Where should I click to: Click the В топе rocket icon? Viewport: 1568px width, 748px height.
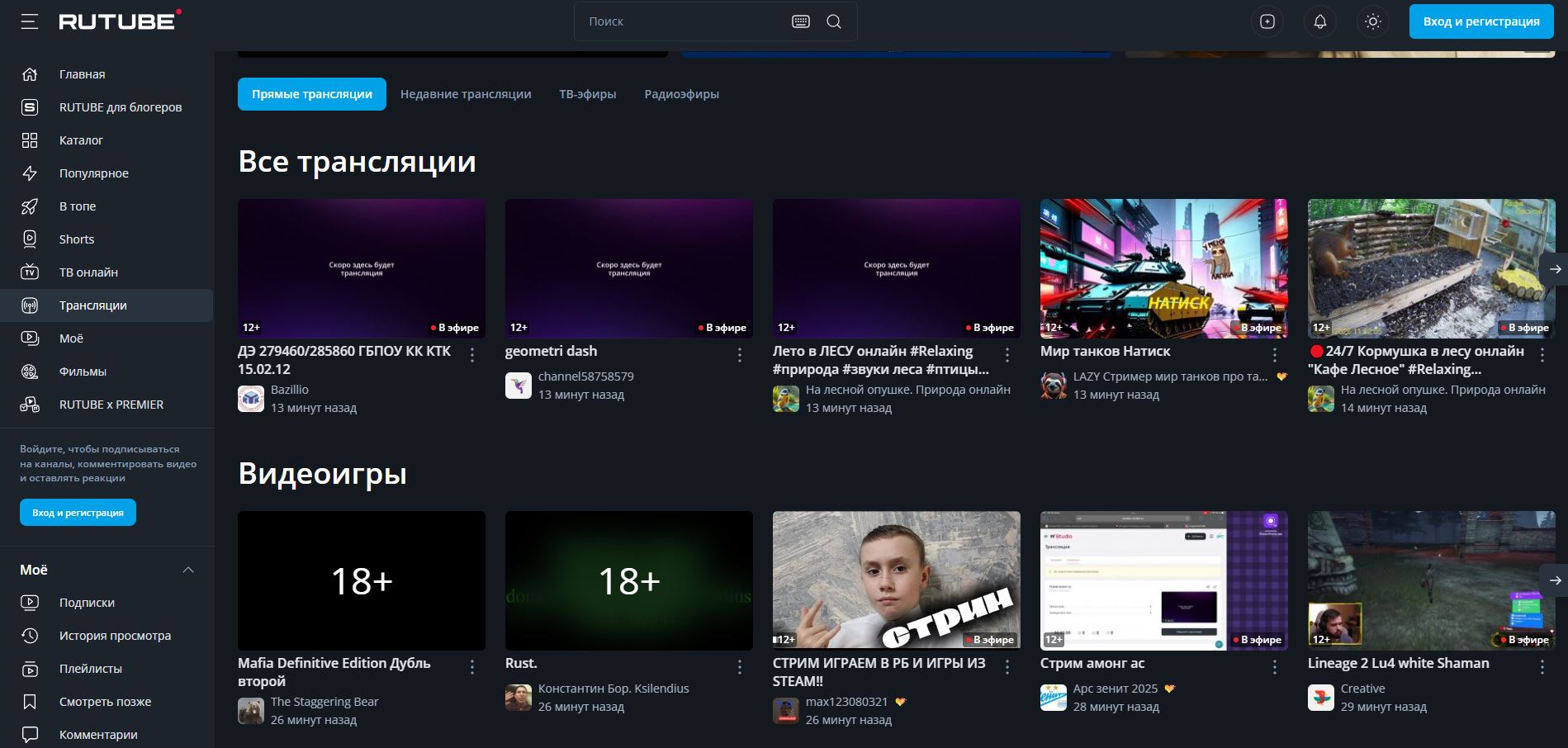click(x=30, y=206)
